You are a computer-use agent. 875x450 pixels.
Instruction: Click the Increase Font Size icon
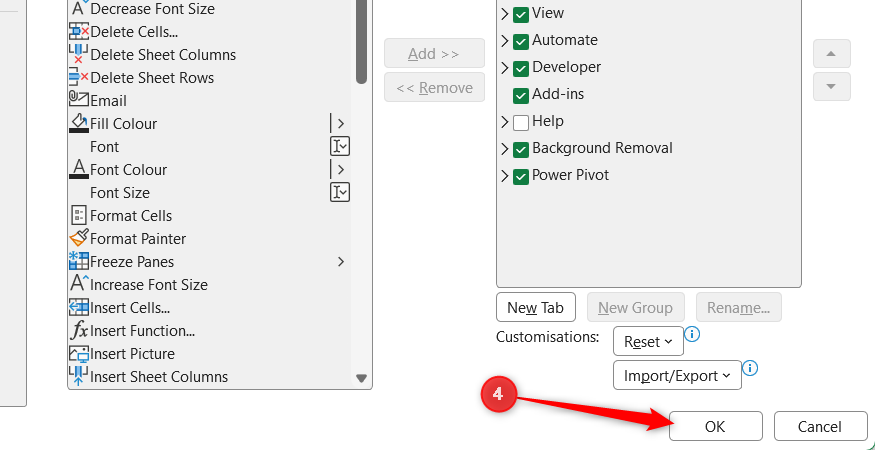click(79, 284)
